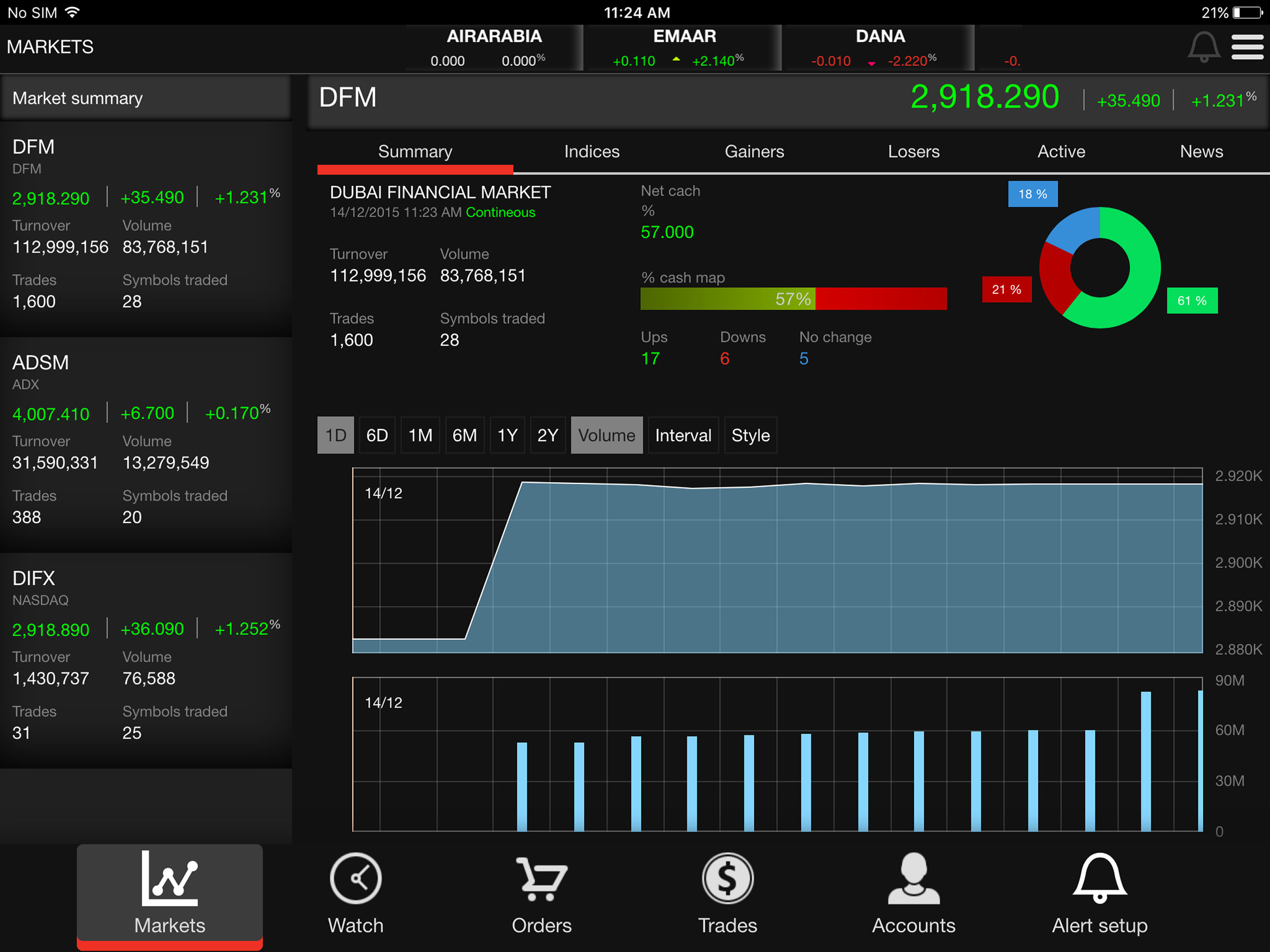Tap the green 61 % donut label
The width and height of the screenshot is (1270, 952).
pos(1192,301)
